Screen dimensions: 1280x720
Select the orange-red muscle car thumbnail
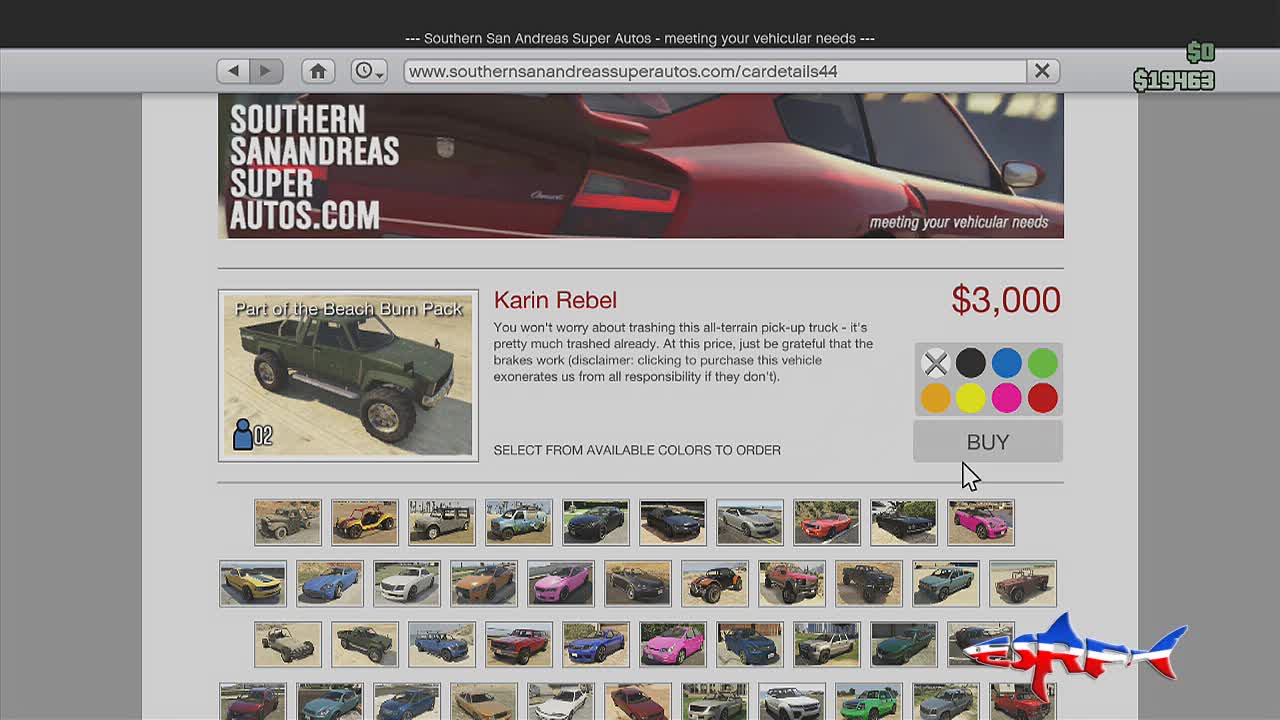click(827, 522)
